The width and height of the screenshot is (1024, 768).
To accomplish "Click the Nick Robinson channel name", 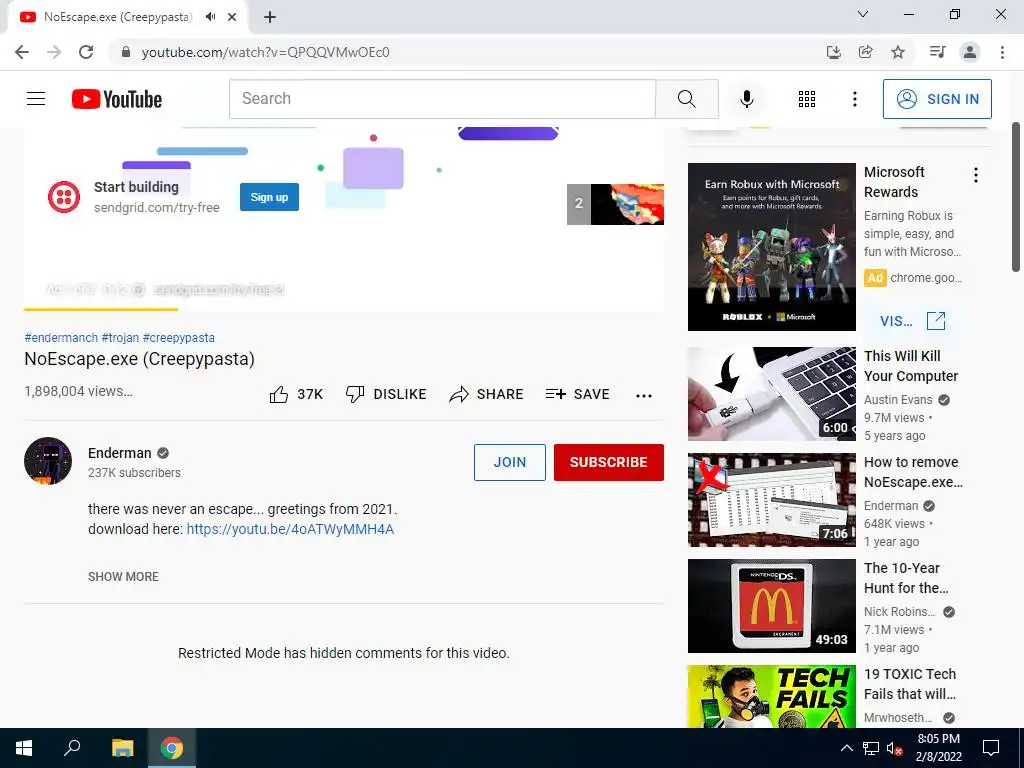I will [x=899, y=612].
